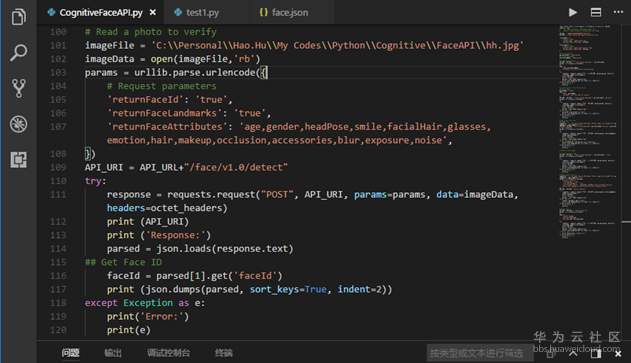Click the minimap code overview
Image resolution: width=631 pixels, height=363 pixels.
[588, 131]
